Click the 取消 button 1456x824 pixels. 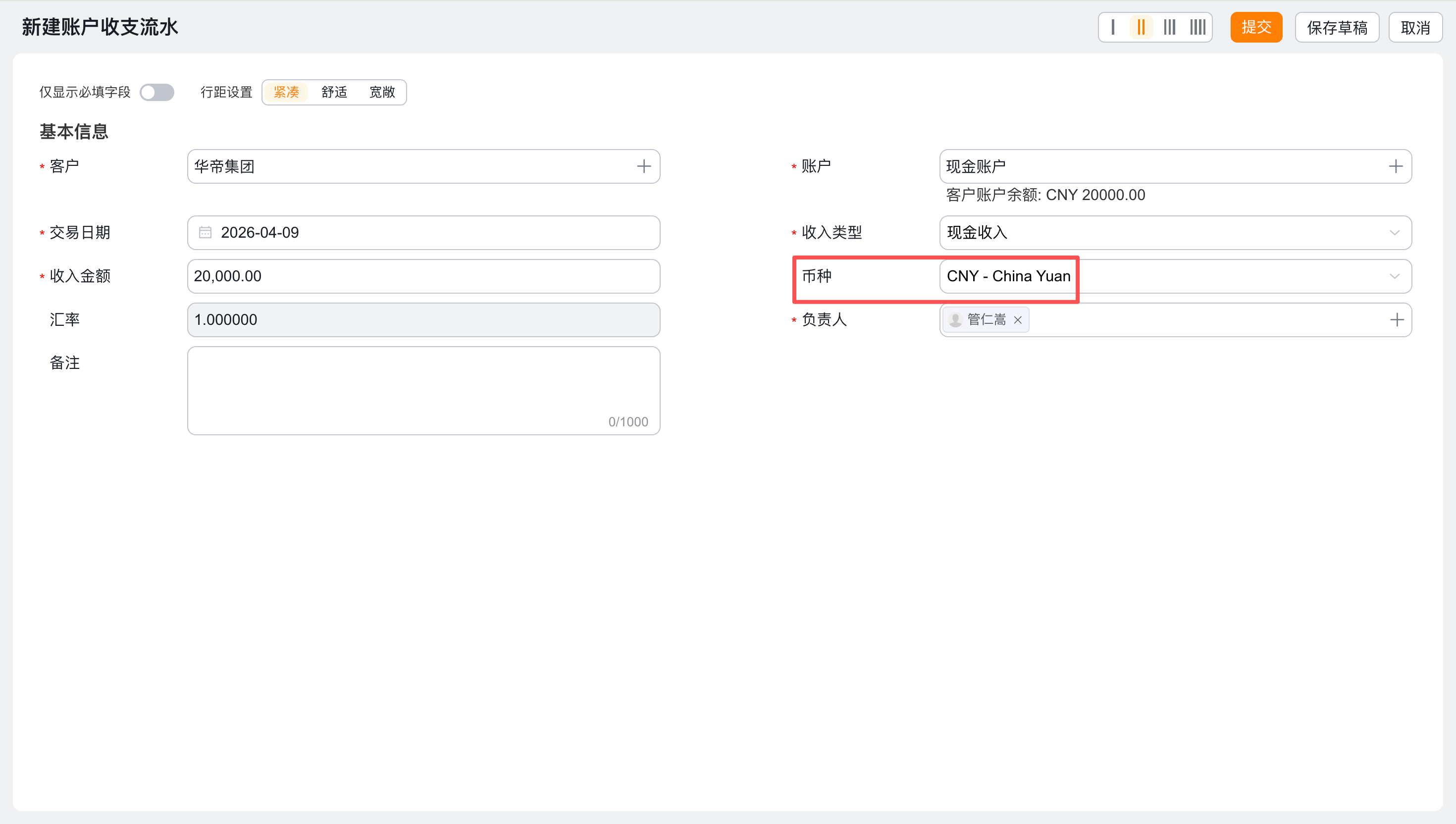pos(1415,27)
